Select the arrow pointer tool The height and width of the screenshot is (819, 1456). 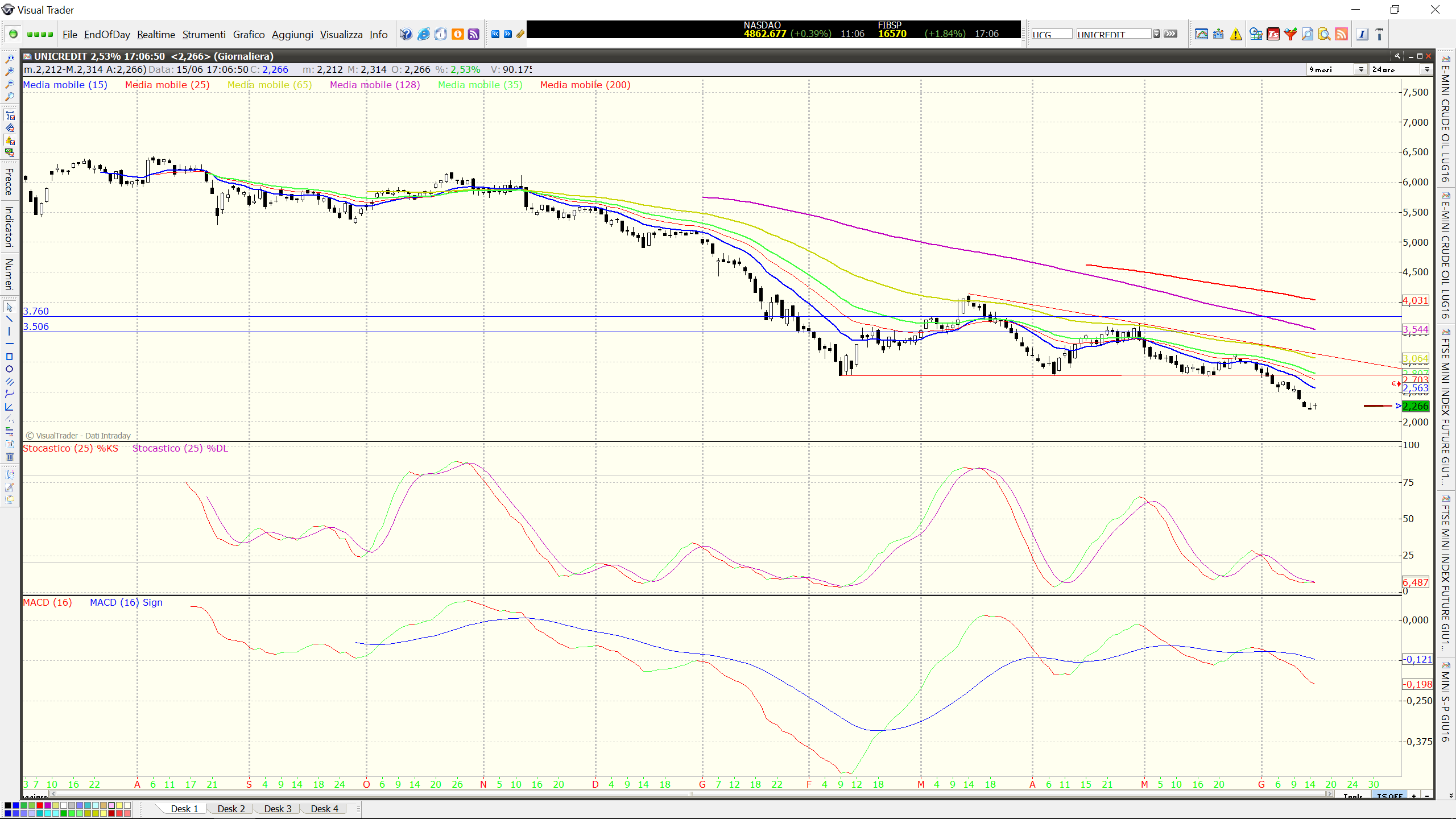[9, 307]
